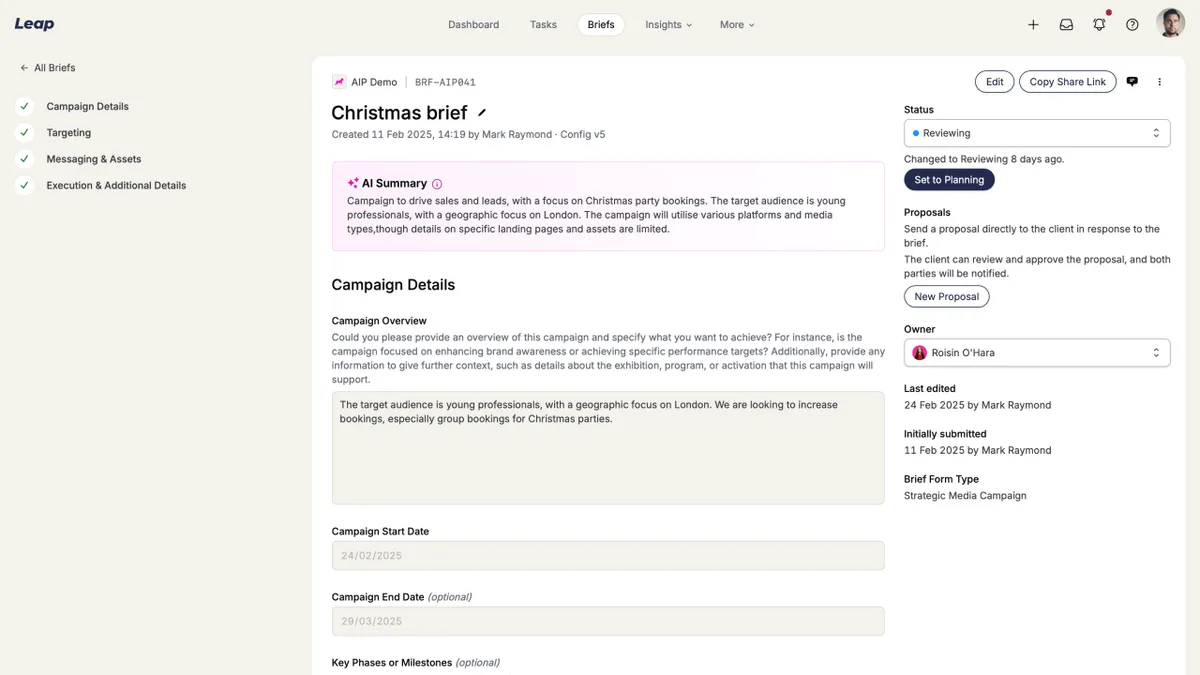Expand the Insights menu
The image size is (1200, 675).
pyautogui.click(x=668, y=25)
